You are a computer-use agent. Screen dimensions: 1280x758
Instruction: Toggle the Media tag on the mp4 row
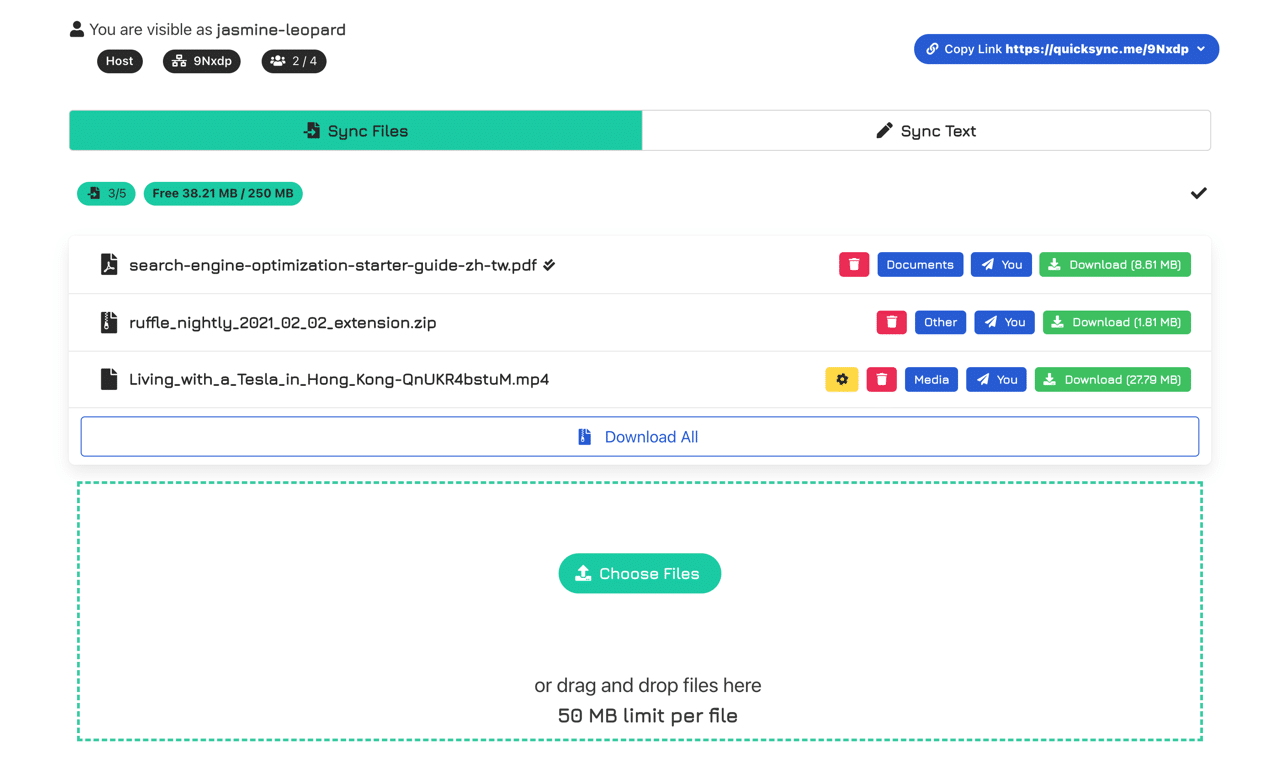tap(931, 379)
